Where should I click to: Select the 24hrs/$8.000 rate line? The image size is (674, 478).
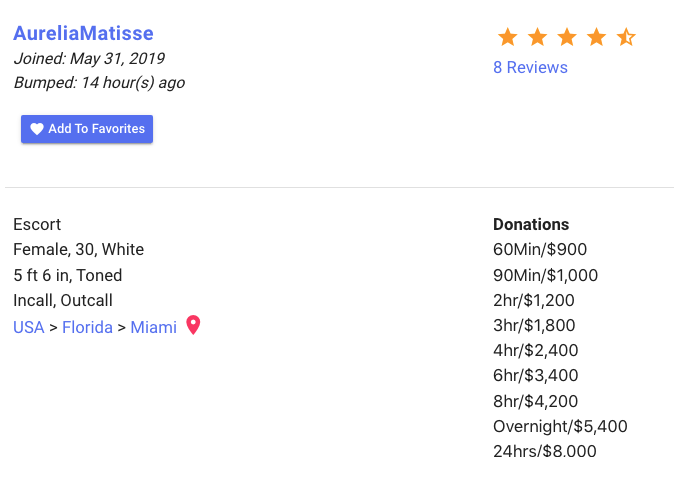(x=545, y=451)
